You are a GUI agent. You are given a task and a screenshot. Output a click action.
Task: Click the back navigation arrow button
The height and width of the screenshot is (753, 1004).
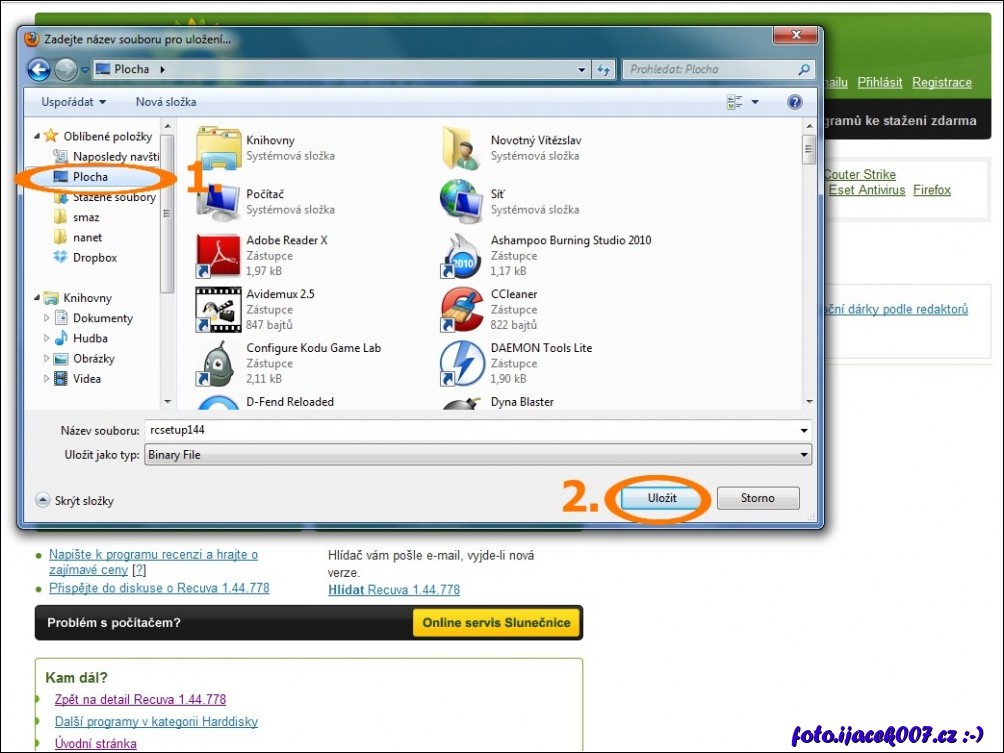(39, 70)
